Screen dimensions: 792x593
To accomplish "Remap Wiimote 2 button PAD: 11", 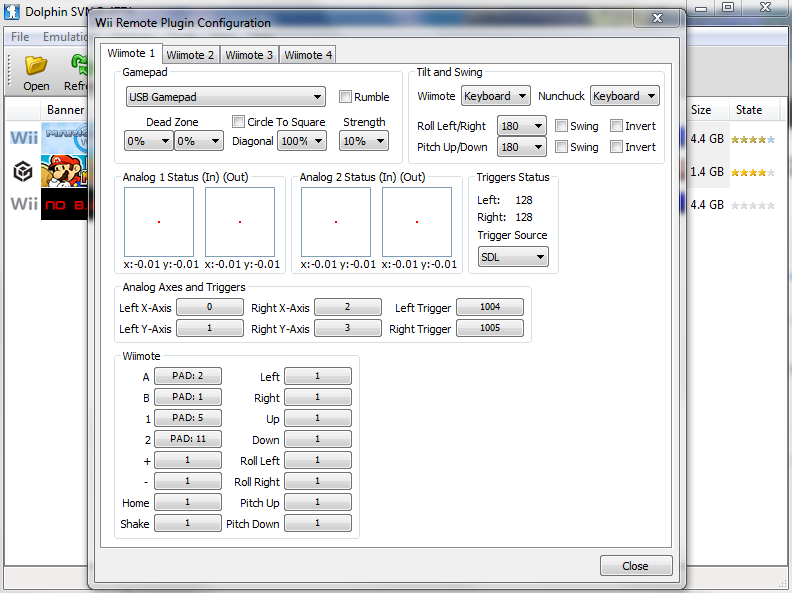I will [x=187, y=439].
